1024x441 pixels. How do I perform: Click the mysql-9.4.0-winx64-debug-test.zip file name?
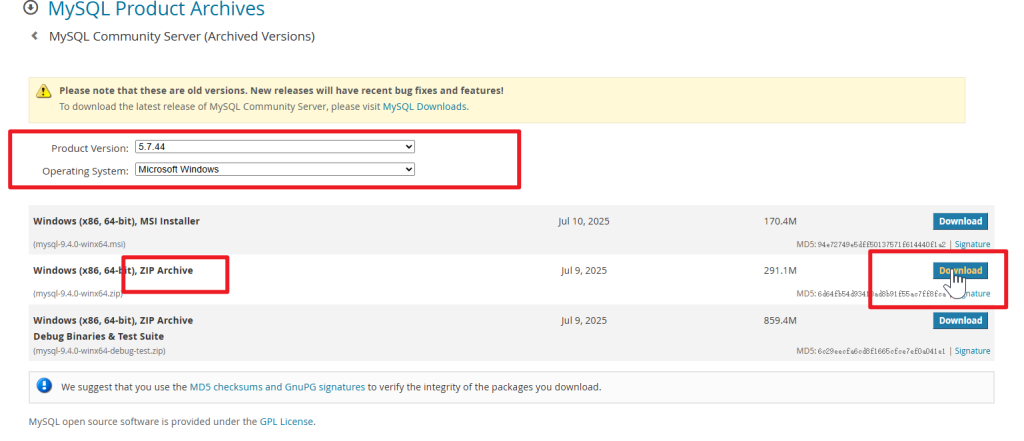99,352
